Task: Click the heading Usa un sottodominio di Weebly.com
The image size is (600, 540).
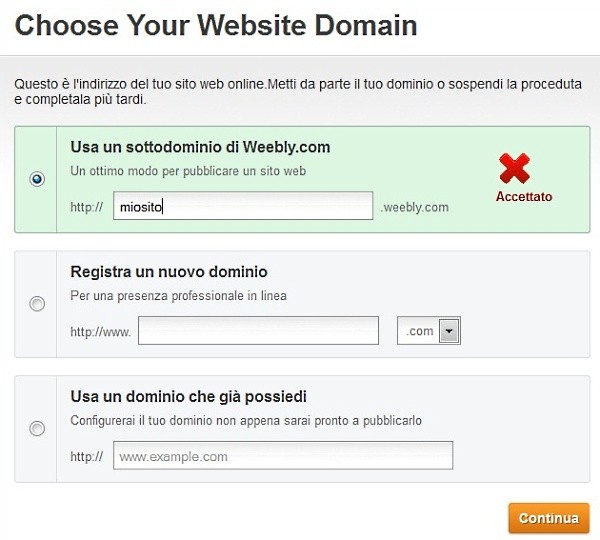Action: (x=200, y=147)
